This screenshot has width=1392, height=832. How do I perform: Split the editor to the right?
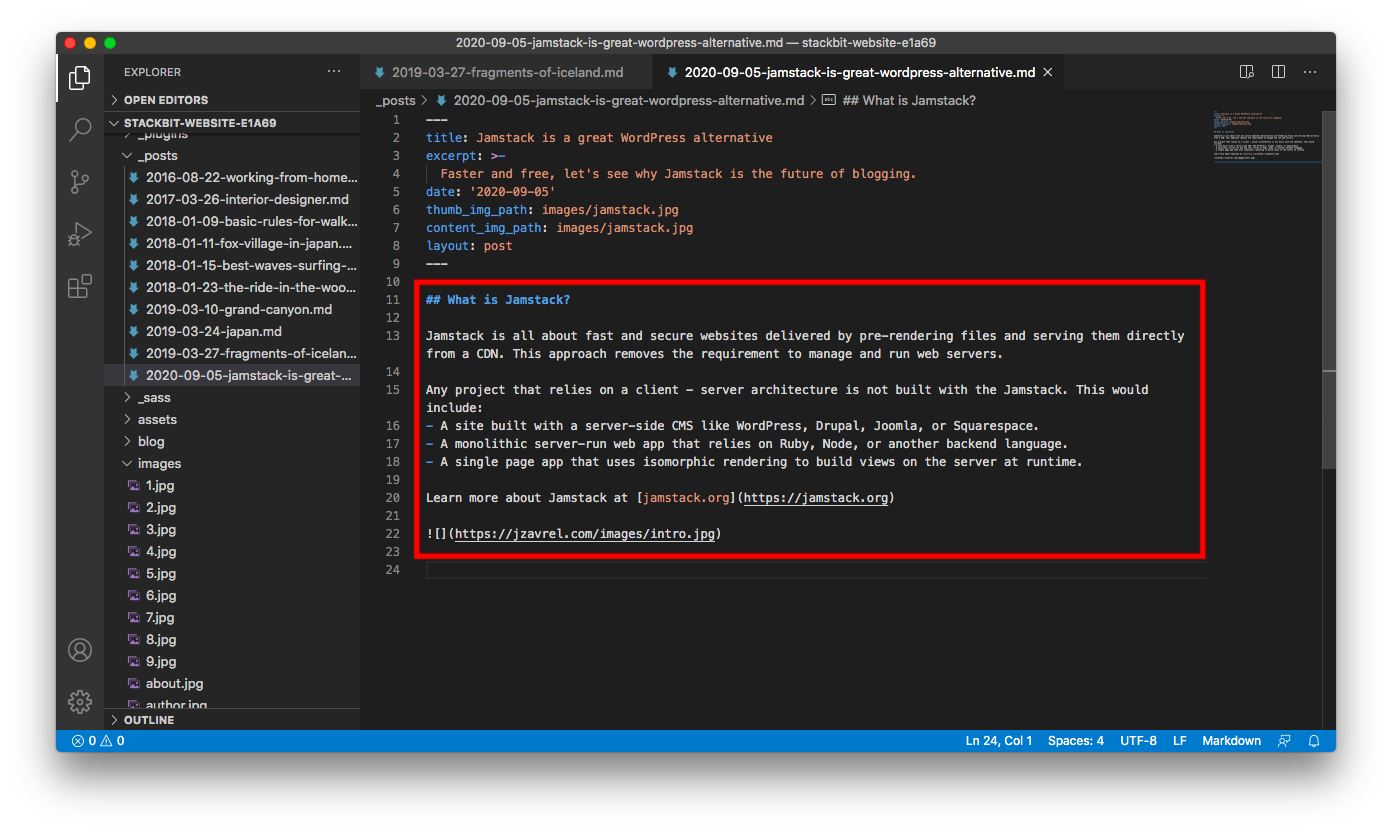click(1278, 72)
